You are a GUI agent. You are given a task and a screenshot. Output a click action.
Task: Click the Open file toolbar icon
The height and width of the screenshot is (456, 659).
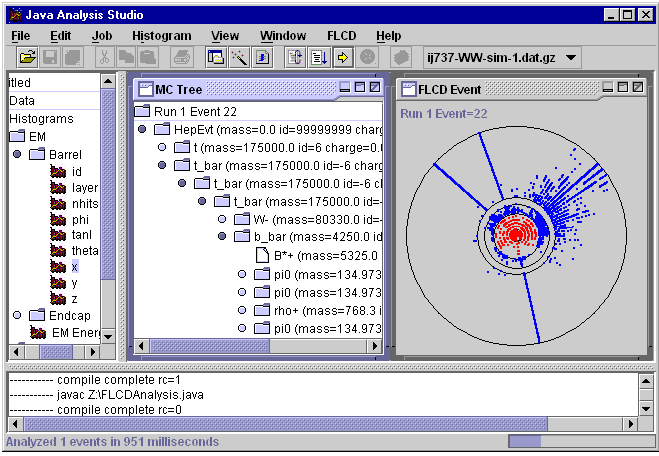[27, 58]
